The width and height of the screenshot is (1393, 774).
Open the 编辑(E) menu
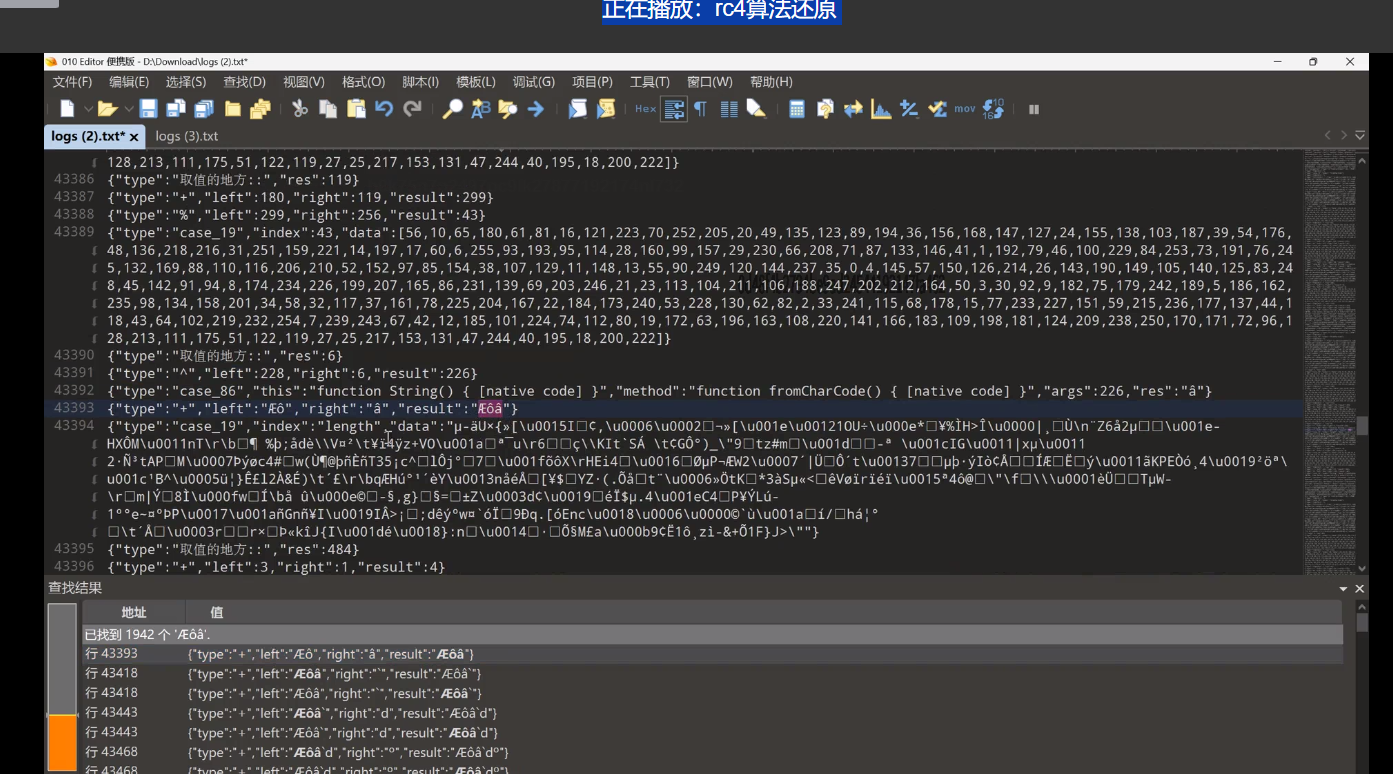pos(129,82)
